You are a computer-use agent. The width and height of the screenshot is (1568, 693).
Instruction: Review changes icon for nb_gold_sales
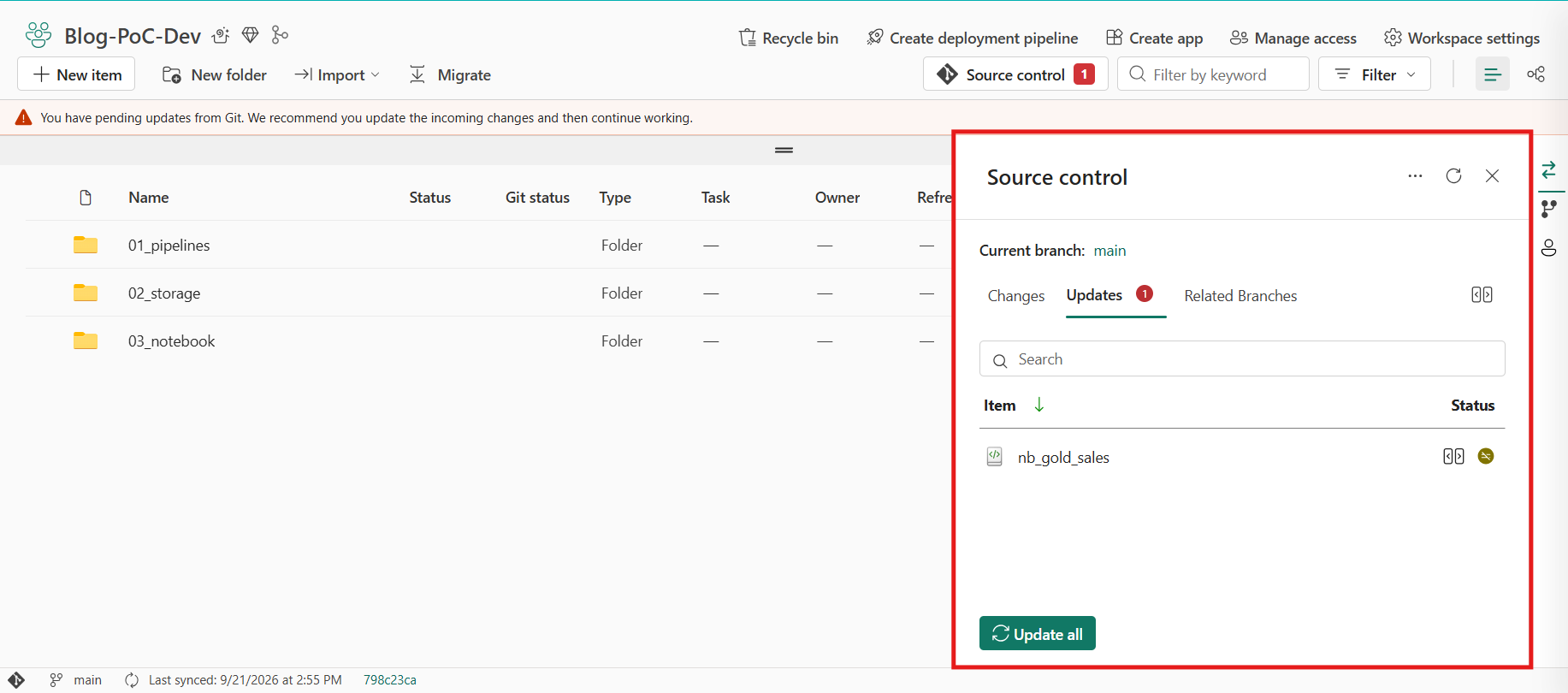point(1453,457)
